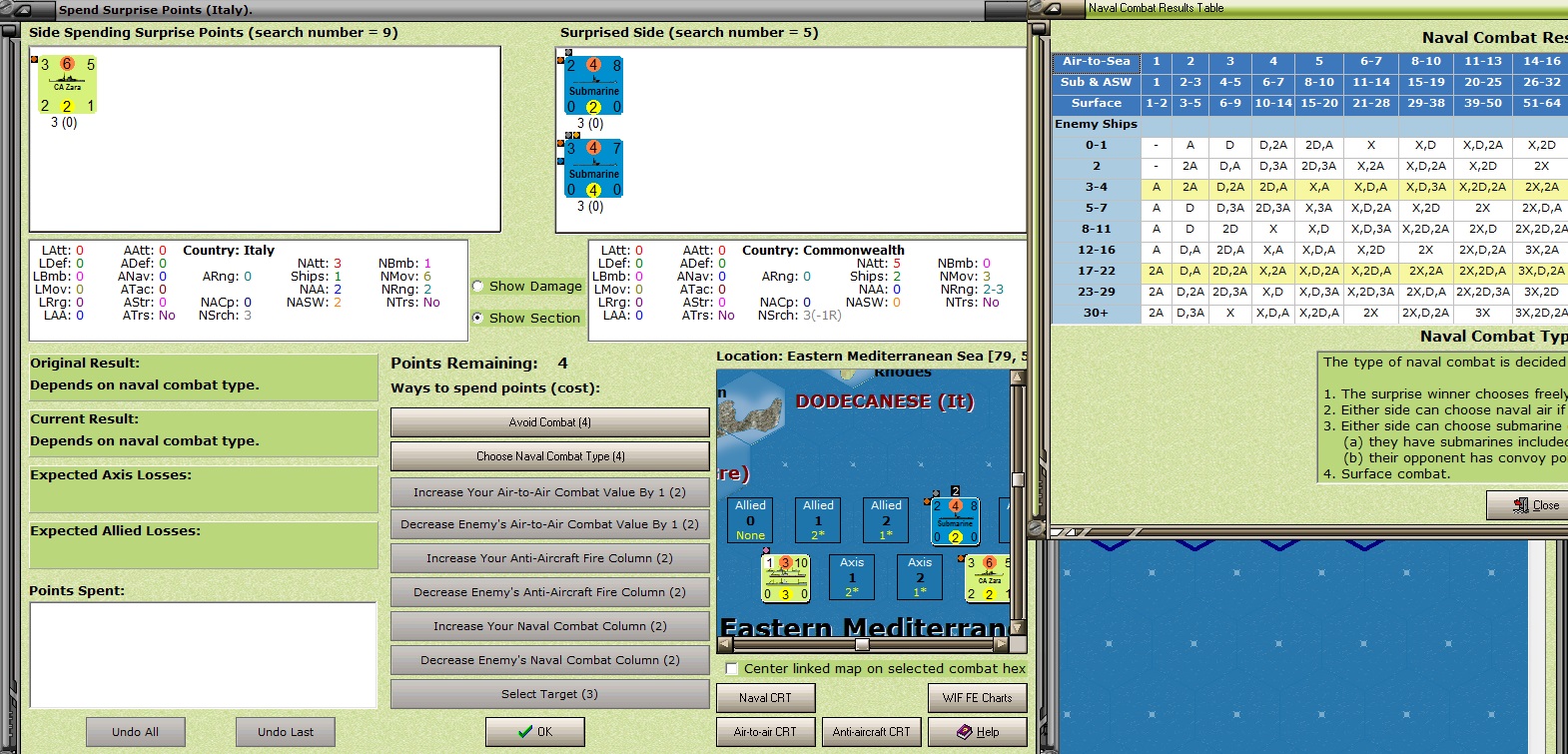This screenshot has height=754, width=1568.
Task: Click the Sub & ASW row header
Action: (x=1096, y=82)
